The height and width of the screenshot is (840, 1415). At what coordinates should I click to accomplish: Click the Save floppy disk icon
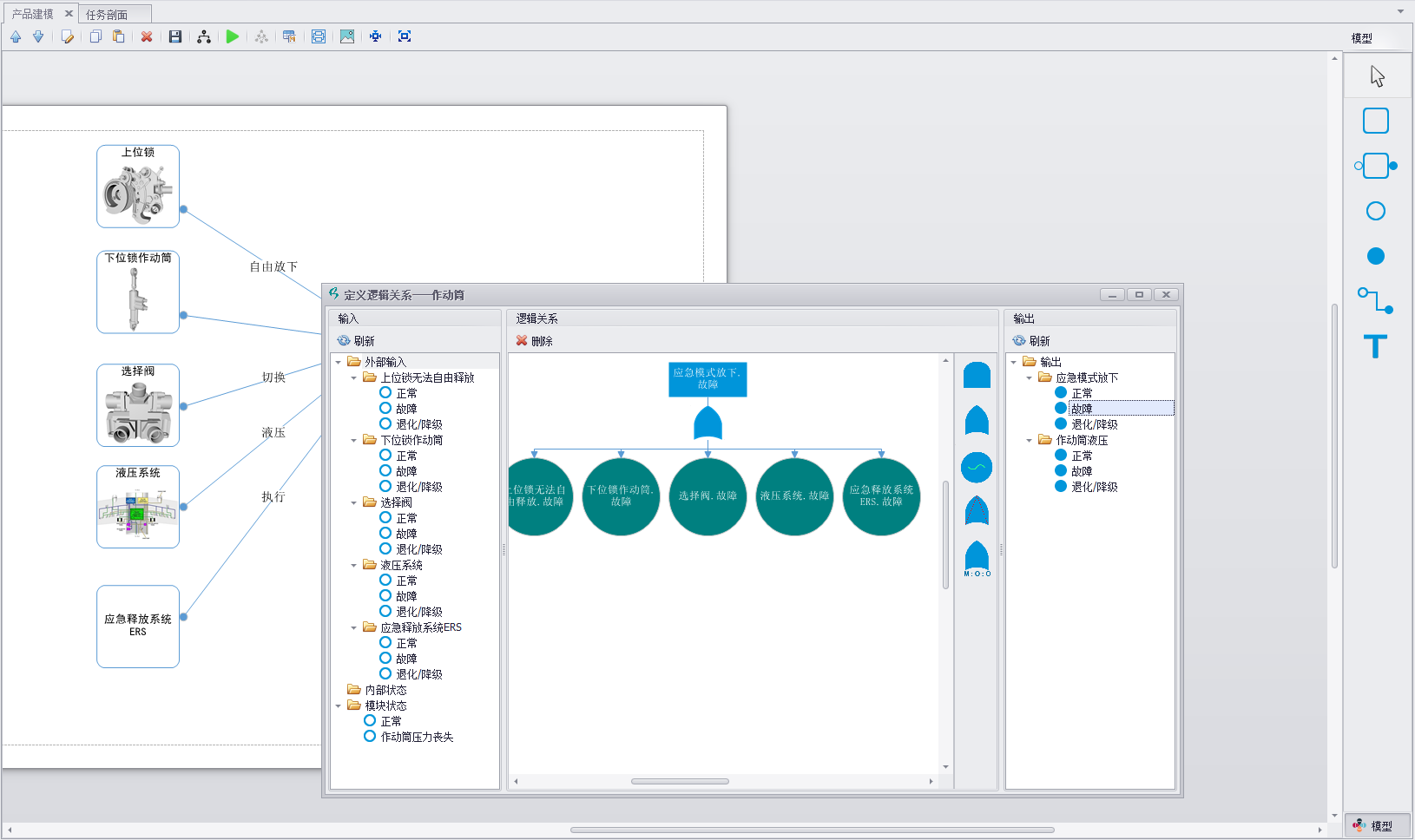pos(175,36)
